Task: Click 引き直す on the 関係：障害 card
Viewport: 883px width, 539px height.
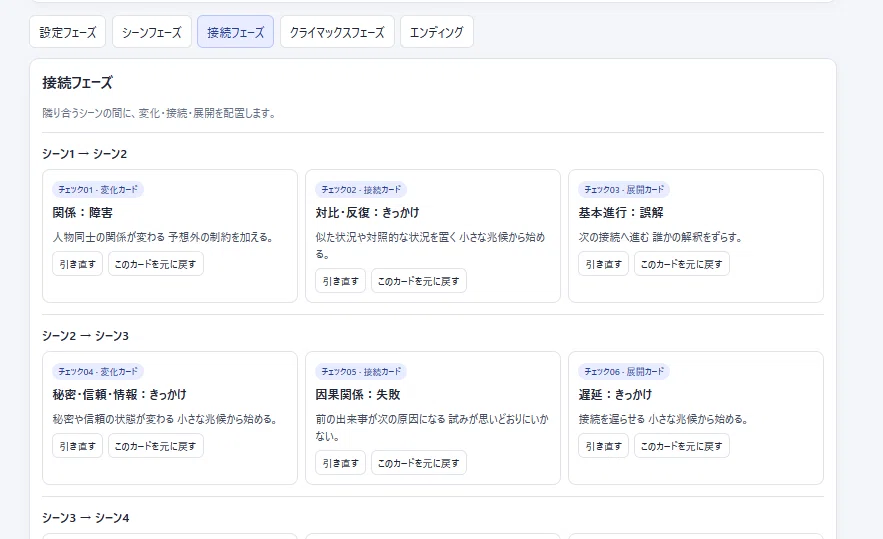Action: [78, 264]
